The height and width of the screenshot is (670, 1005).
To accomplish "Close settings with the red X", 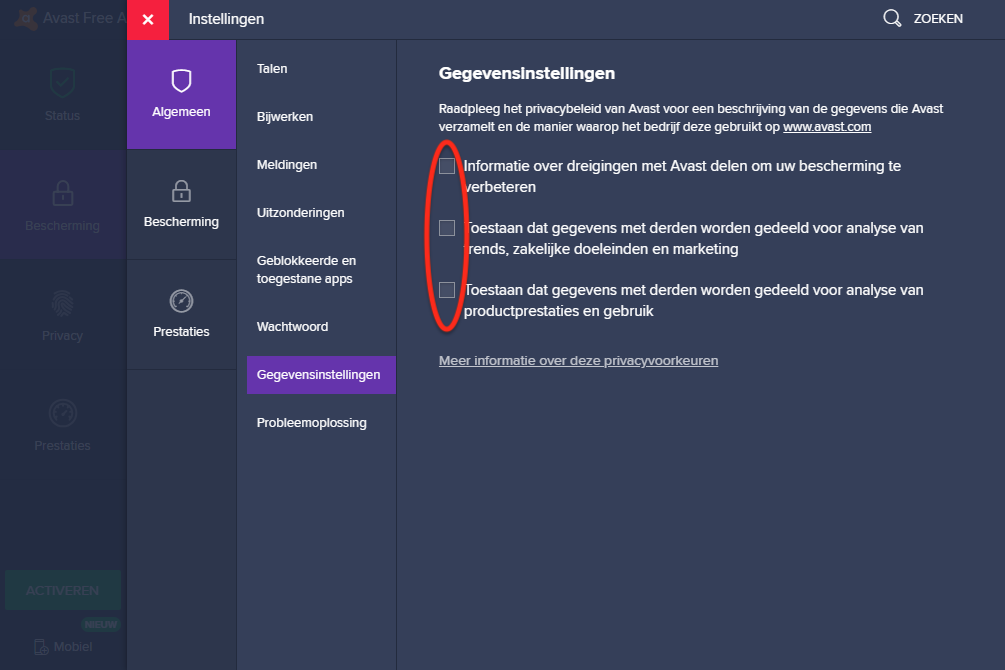I will [148, 20].
